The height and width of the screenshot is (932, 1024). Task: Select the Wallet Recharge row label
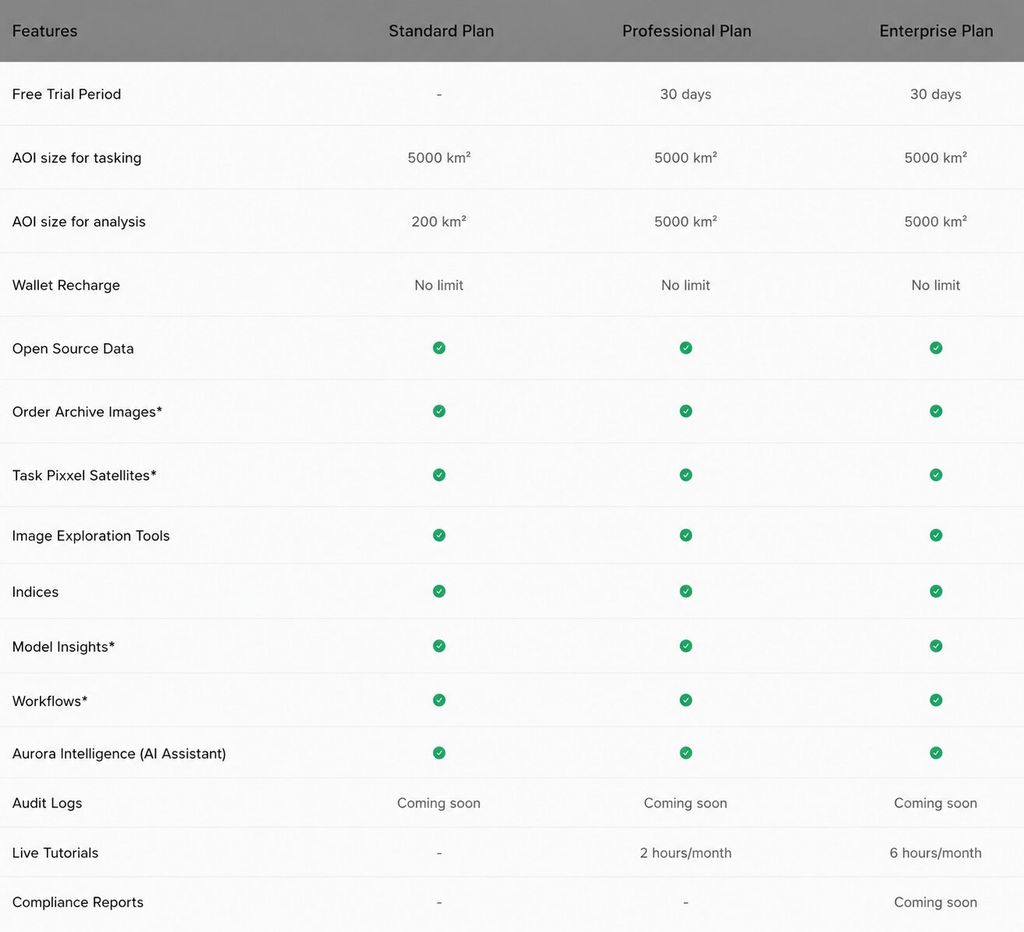coord(66,285)
